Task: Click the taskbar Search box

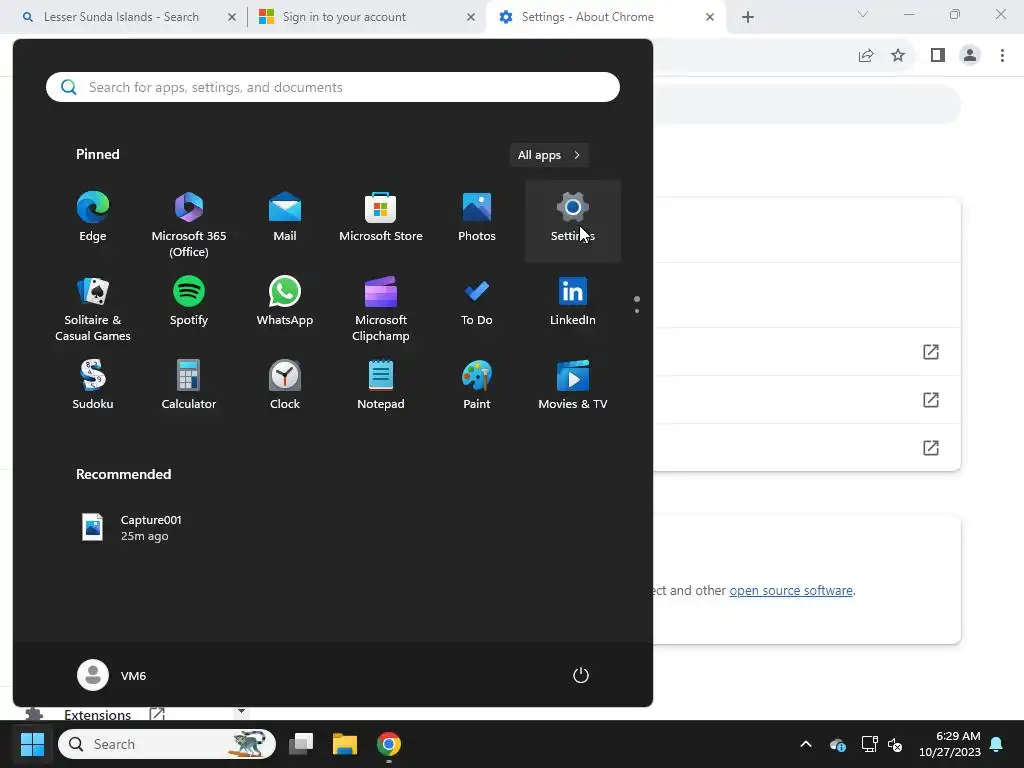Action: click(167, 744)
